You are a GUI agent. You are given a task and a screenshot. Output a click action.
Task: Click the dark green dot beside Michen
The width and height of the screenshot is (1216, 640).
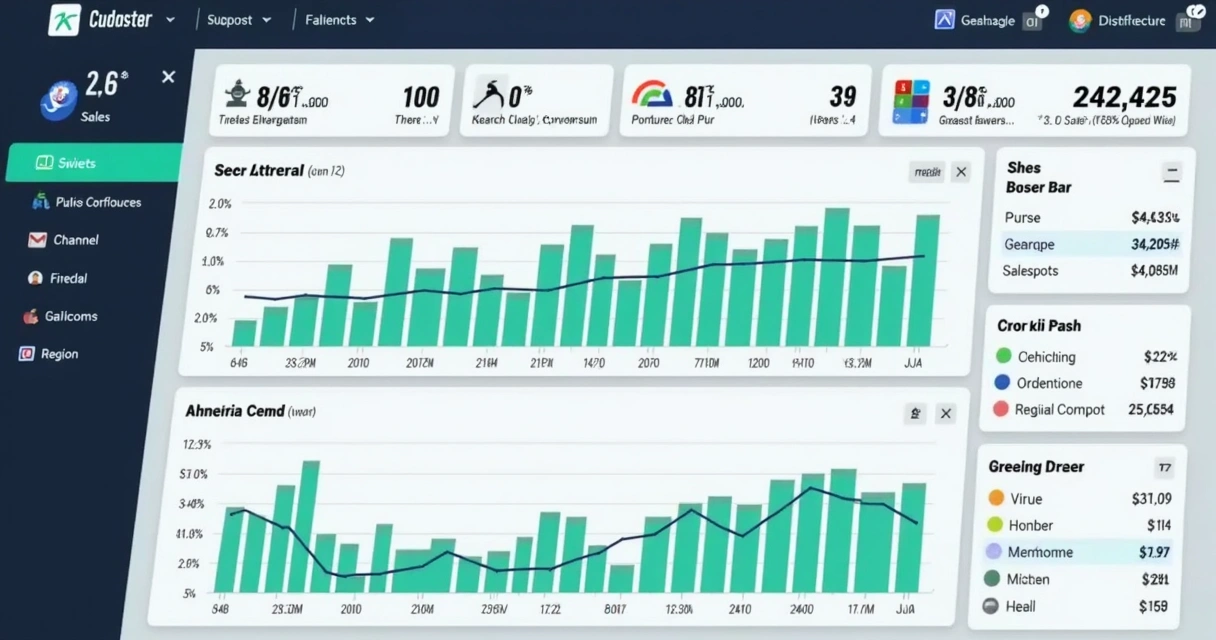tap(992, 578)
